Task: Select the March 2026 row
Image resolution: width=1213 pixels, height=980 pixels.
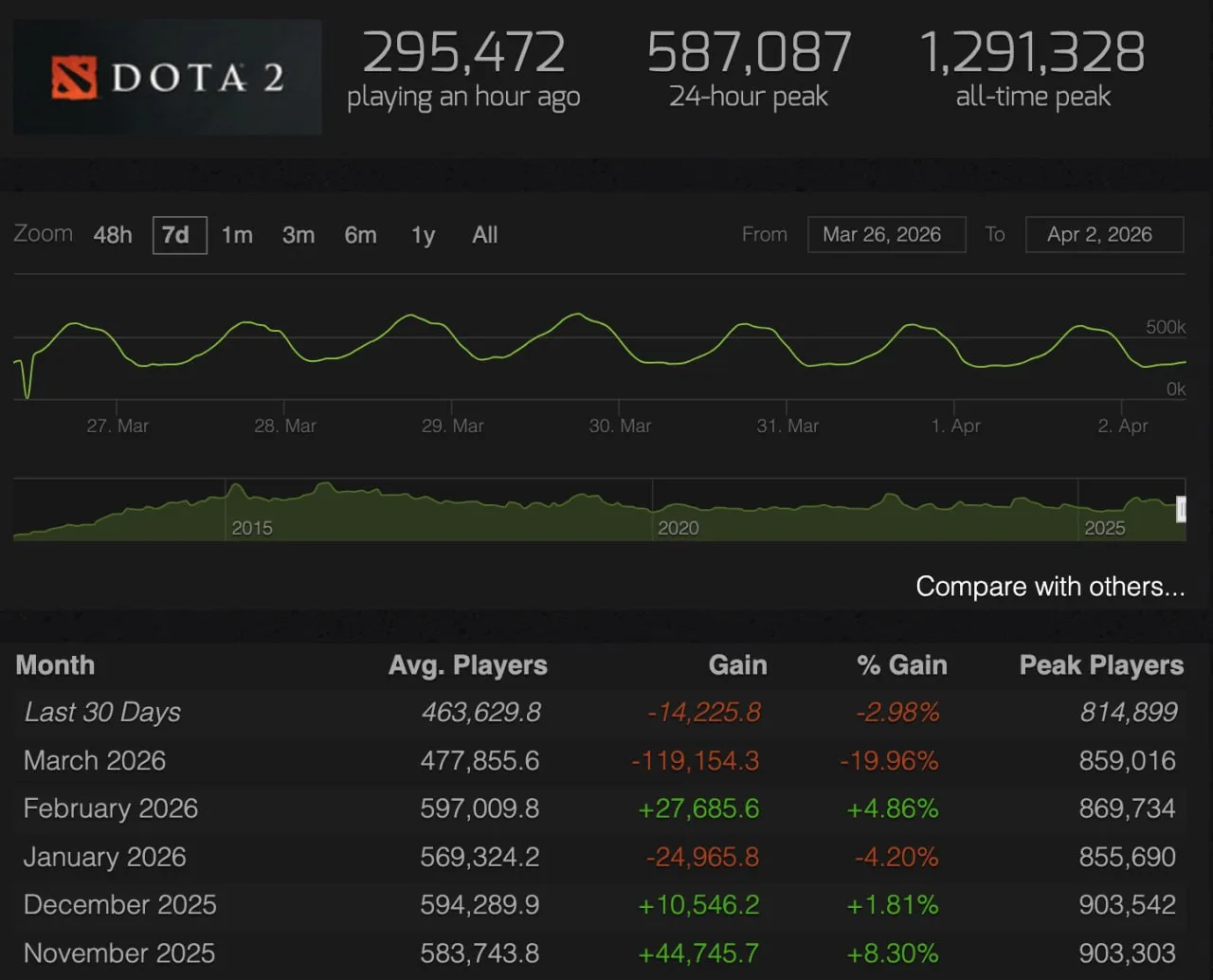Action: pos(95,761)
